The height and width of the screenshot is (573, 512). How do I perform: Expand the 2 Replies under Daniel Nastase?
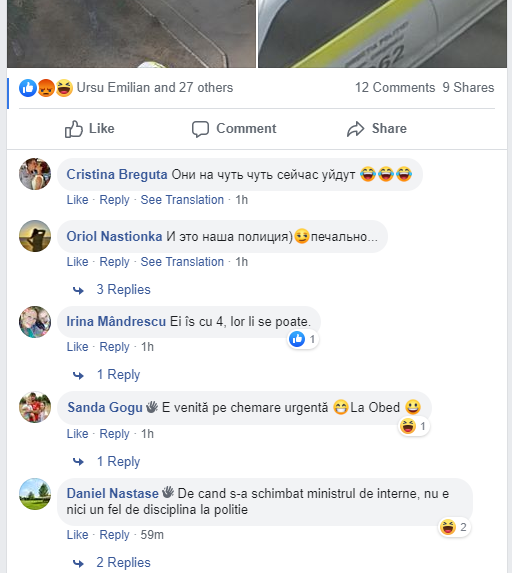click(x=124, y=563)
